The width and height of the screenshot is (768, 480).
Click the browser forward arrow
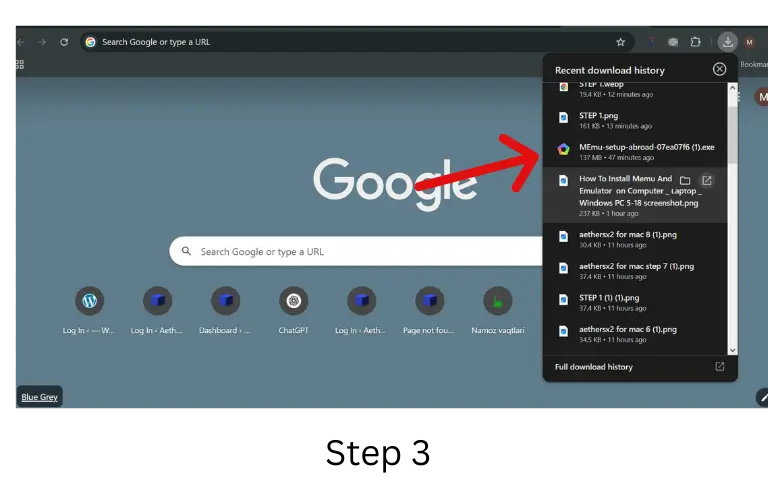tap(42, 42)
